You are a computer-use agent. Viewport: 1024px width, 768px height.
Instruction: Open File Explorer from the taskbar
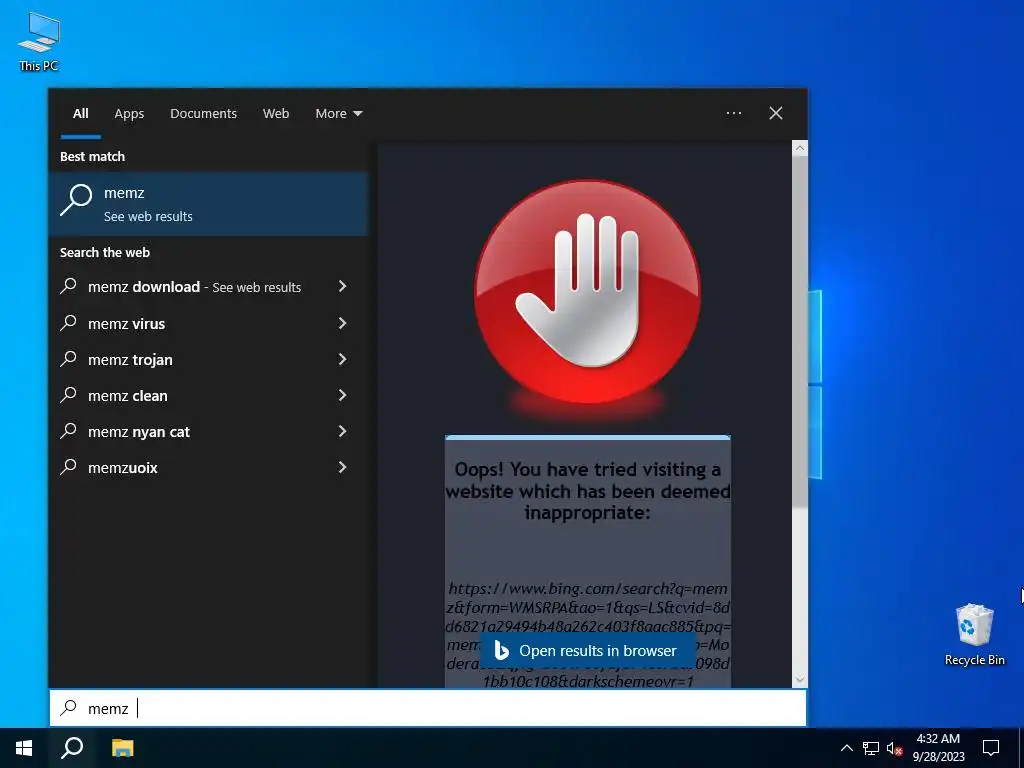click(122, 748)
